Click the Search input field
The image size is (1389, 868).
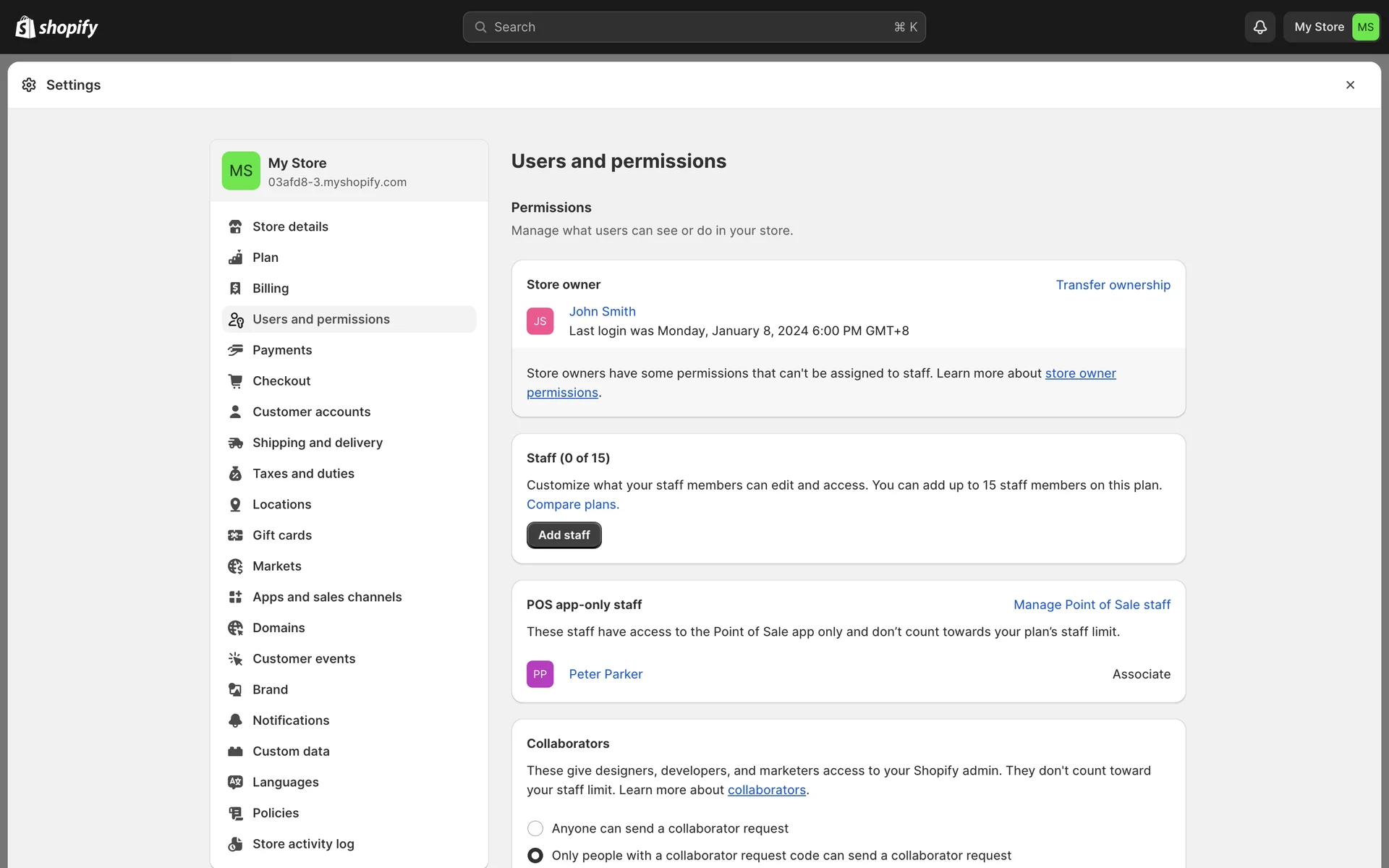point(693,27)
